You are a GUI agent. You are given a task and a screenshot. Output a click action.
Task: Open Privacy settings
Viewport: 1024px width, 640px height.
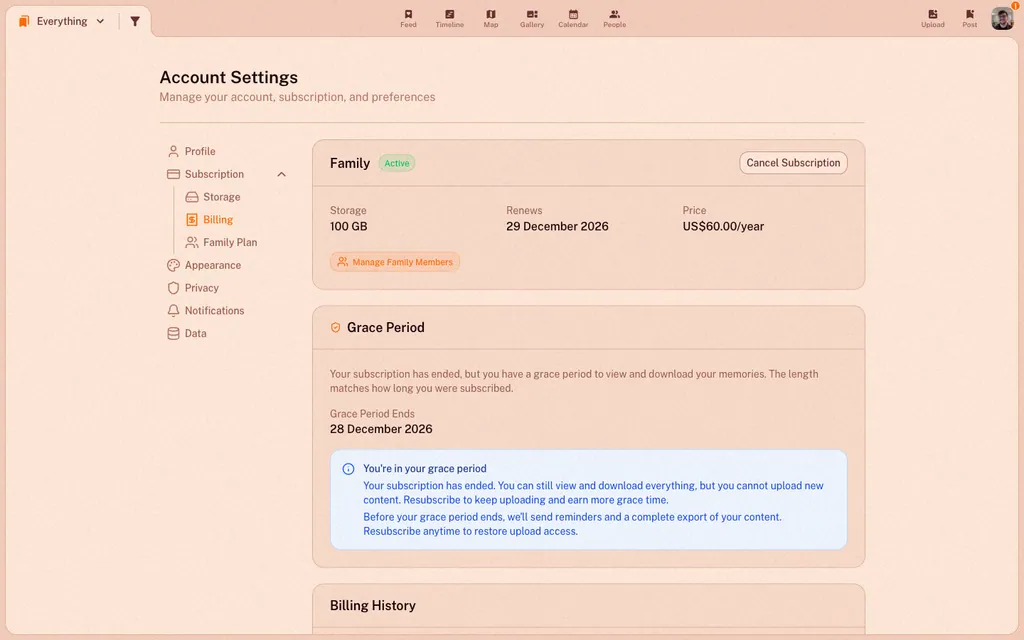(193, 288)
